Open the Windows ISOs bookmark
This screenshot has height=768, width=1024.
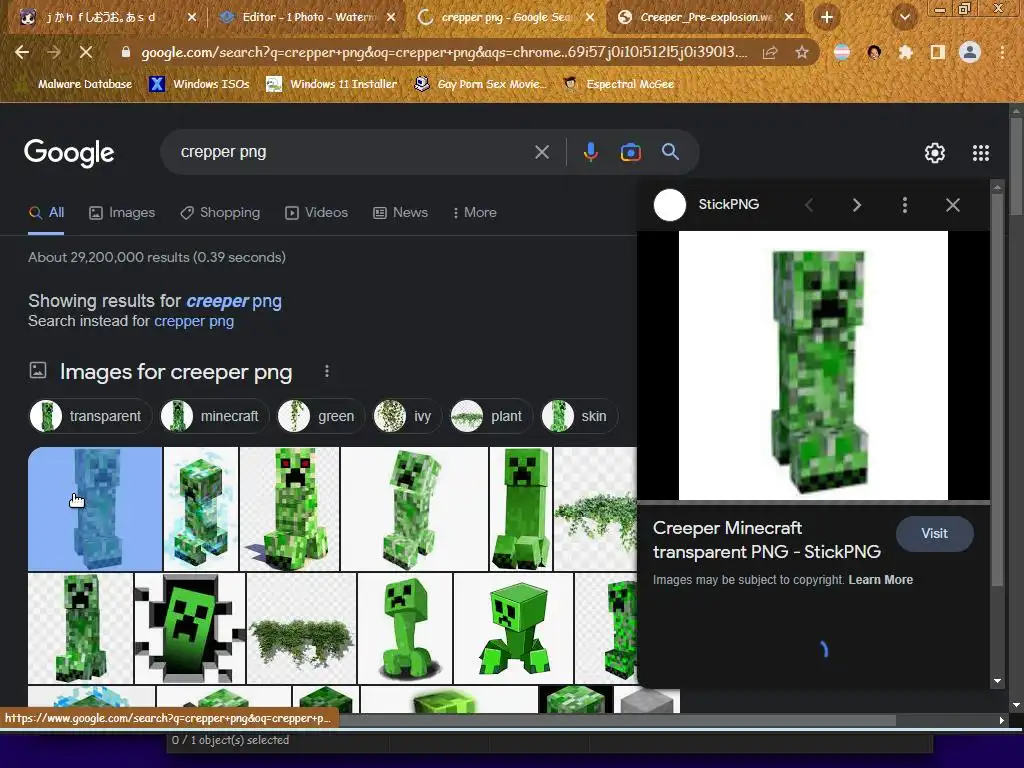(x=200, y=84)
